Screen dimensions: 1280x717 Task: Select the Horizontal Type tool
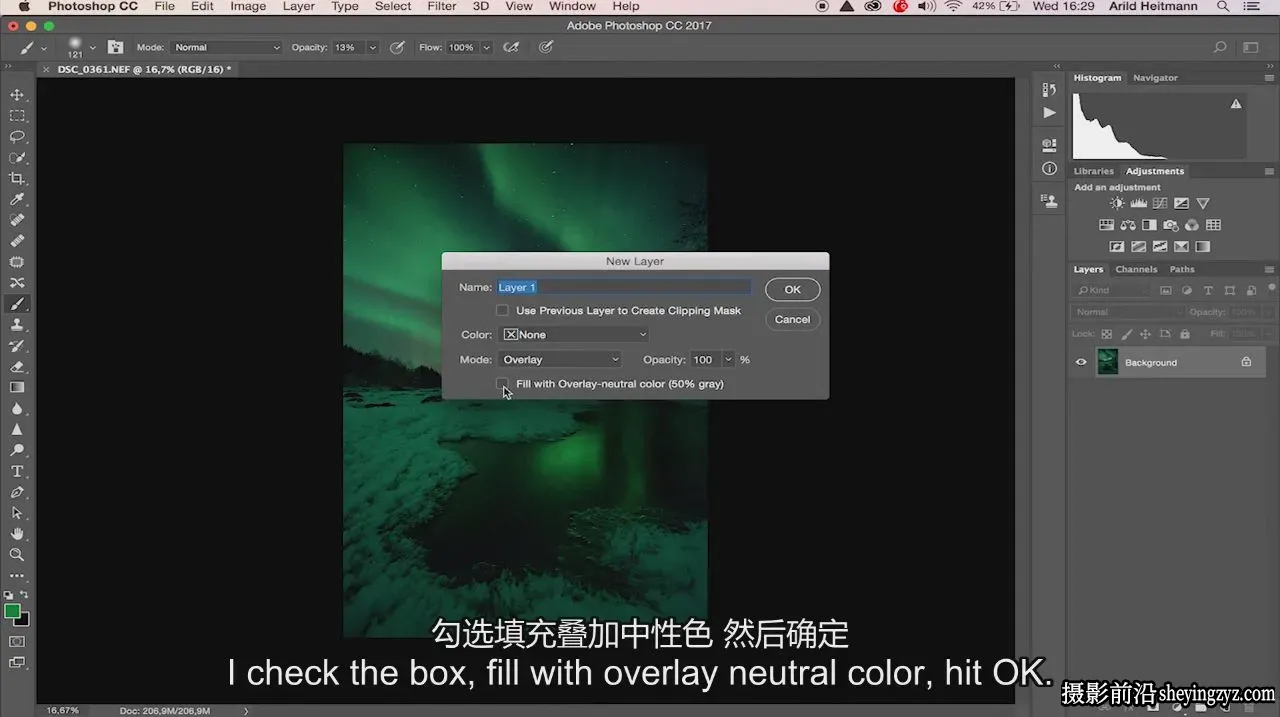pos(17,471)
